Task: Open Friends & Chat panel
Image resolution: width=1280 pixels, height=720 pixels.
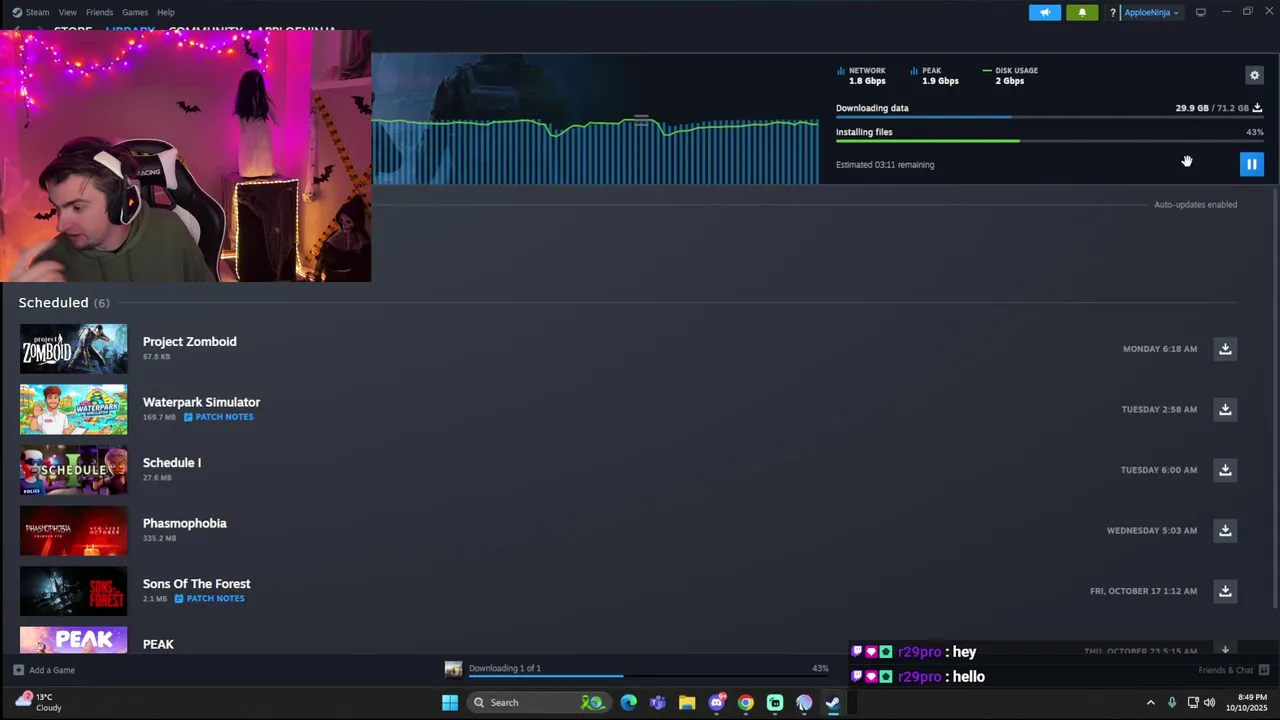Action: (1233, 670)
